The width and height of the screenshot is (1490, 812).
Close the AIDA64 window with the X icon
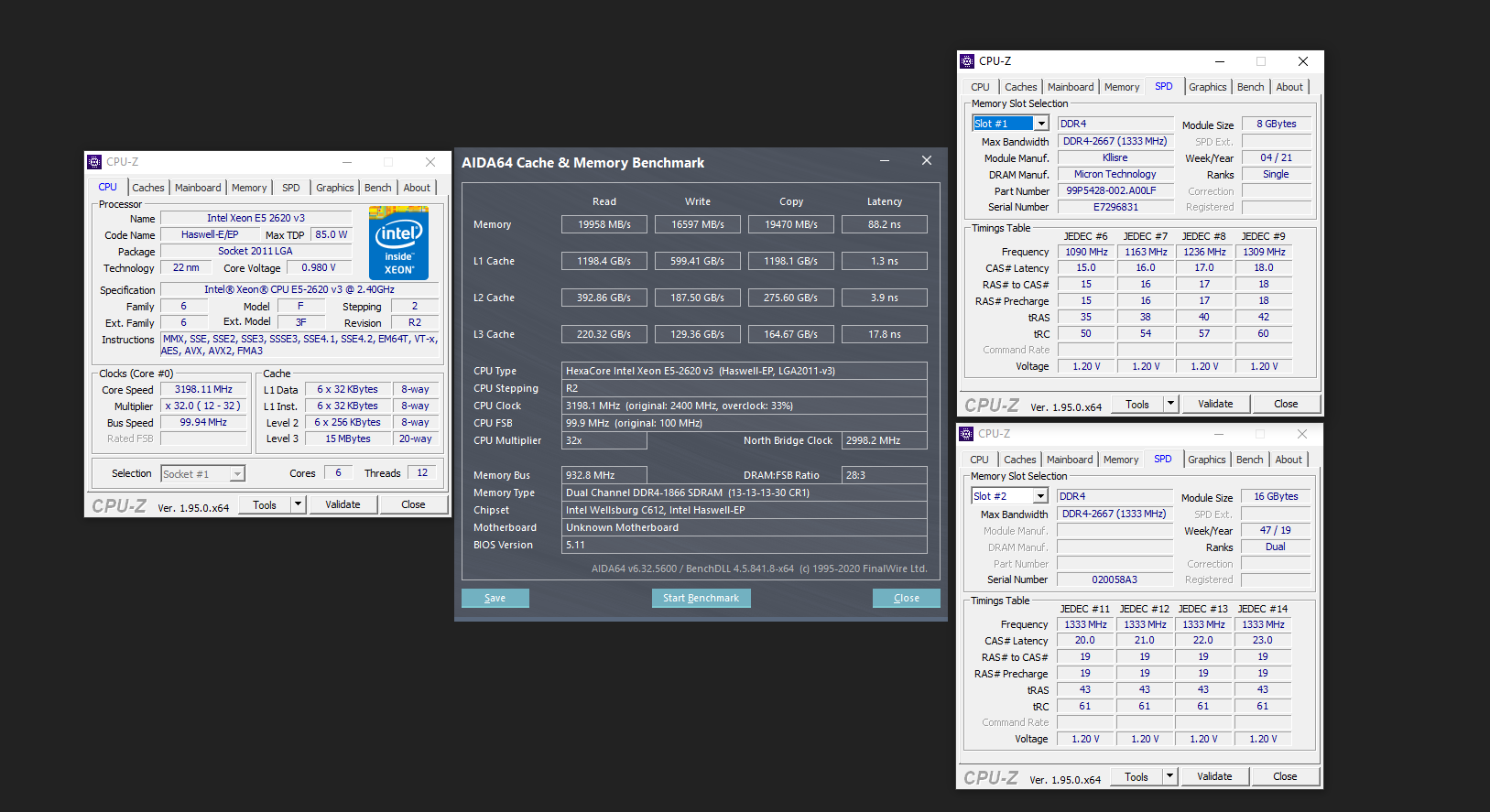[927, 161]
